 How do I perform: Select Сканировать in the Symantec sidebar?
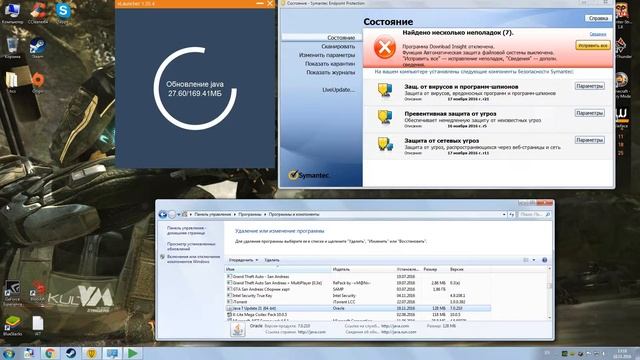338,47
